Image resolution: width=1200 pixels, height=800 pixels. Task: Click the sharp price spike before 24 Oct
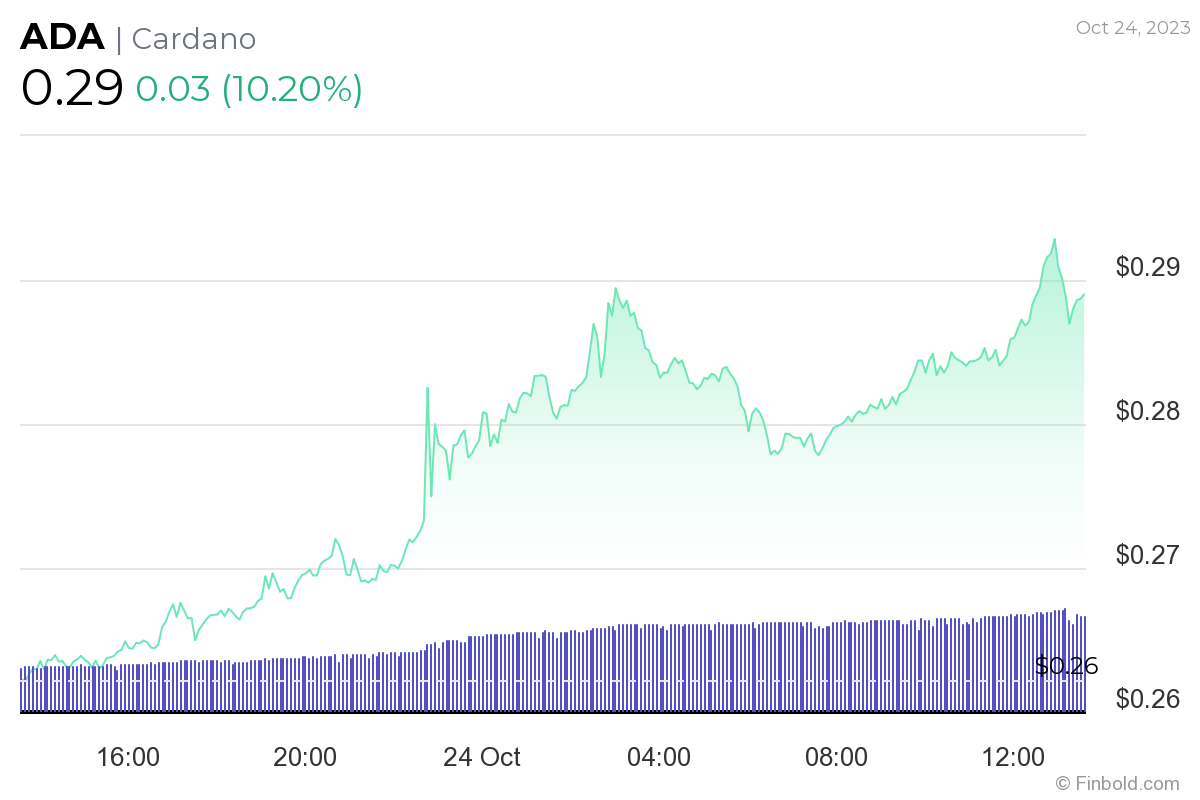pos(428,388)
